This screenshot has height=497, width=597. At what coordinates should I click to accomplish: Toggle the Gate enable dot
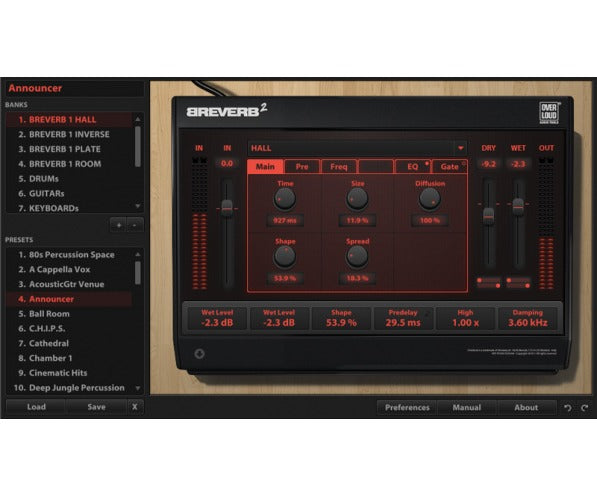click(464, 163)
